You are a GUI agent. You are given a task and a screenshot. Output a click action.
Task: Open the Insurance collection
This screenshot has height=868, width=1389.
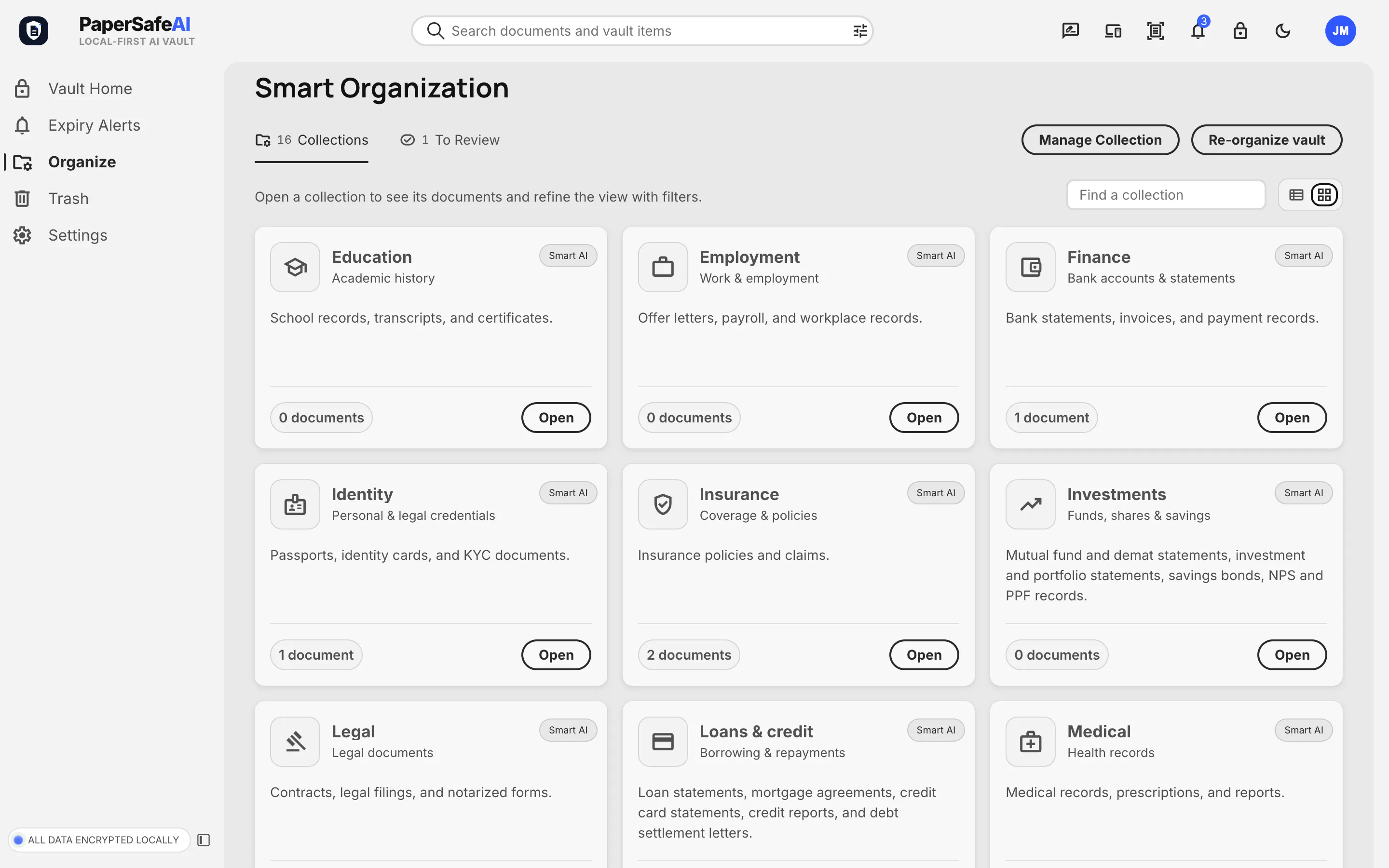click(x=924, y=654)
